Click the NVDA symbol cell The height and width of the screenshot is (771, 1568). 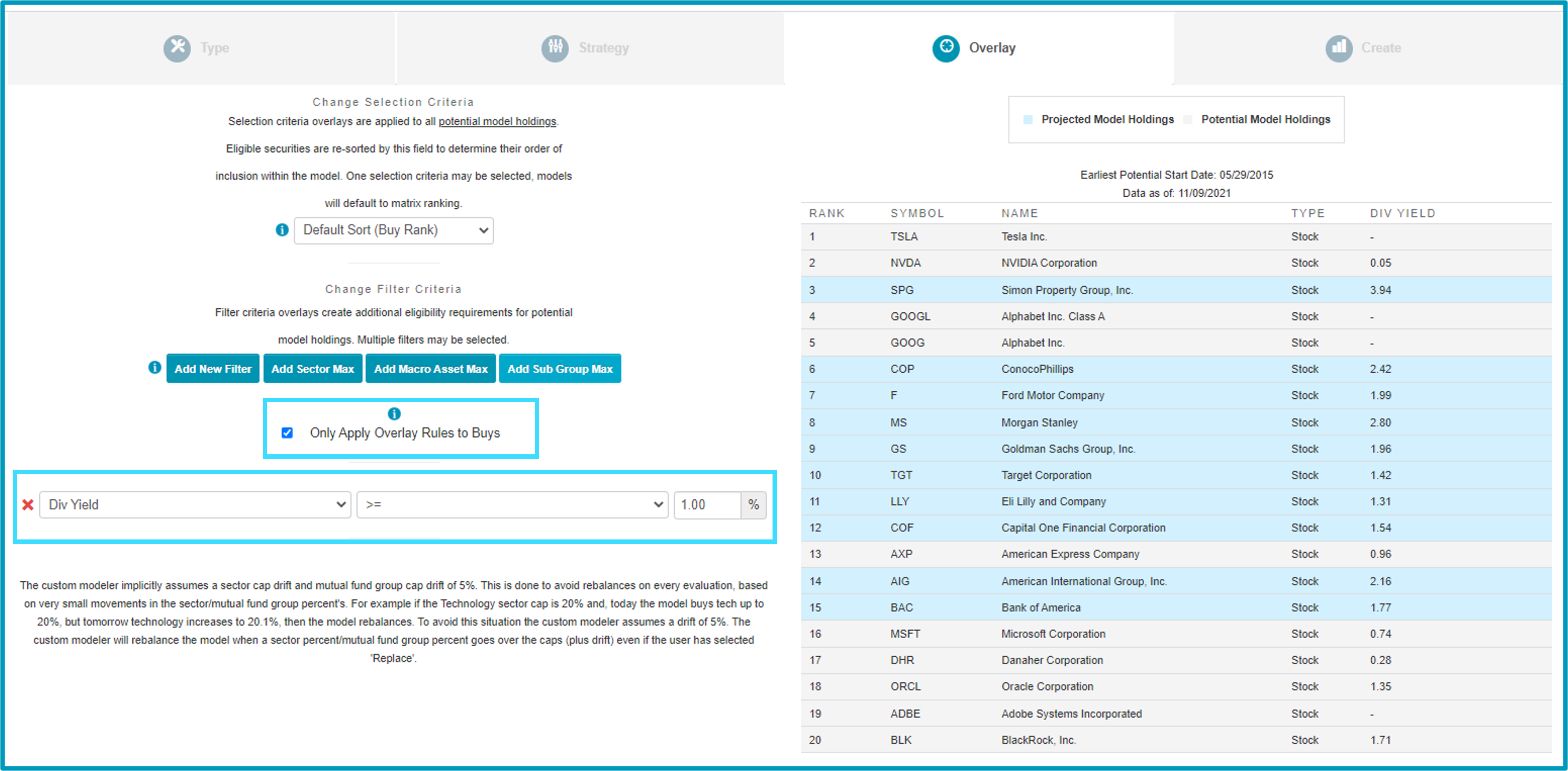tap(906, 262)
